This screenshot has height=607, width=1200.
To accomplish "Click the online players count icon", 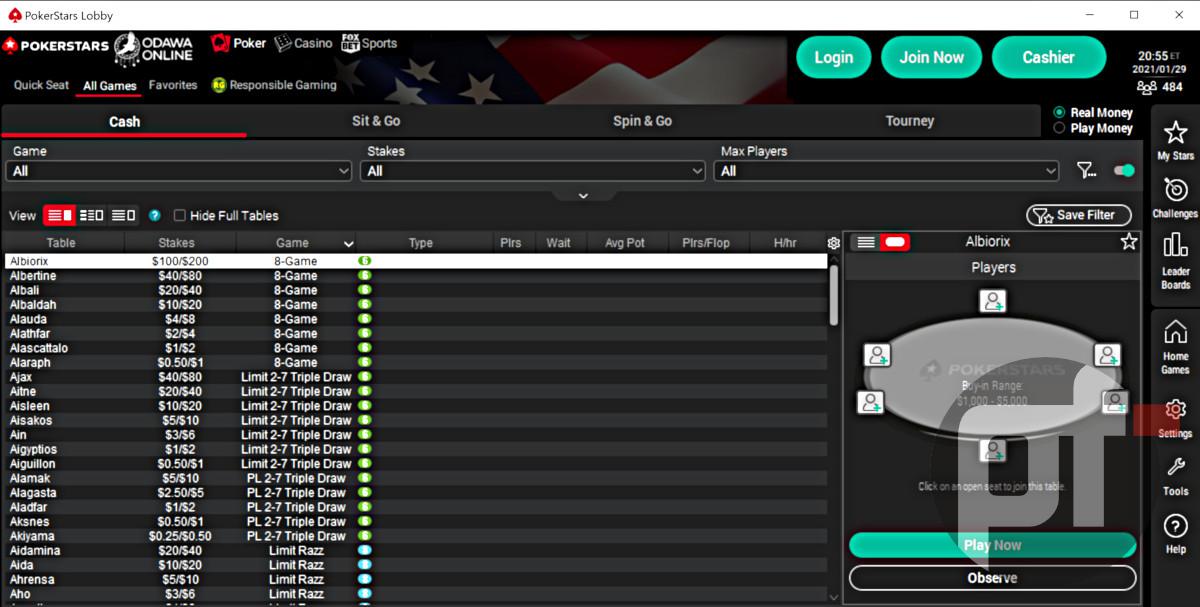I will point(1147,87).
